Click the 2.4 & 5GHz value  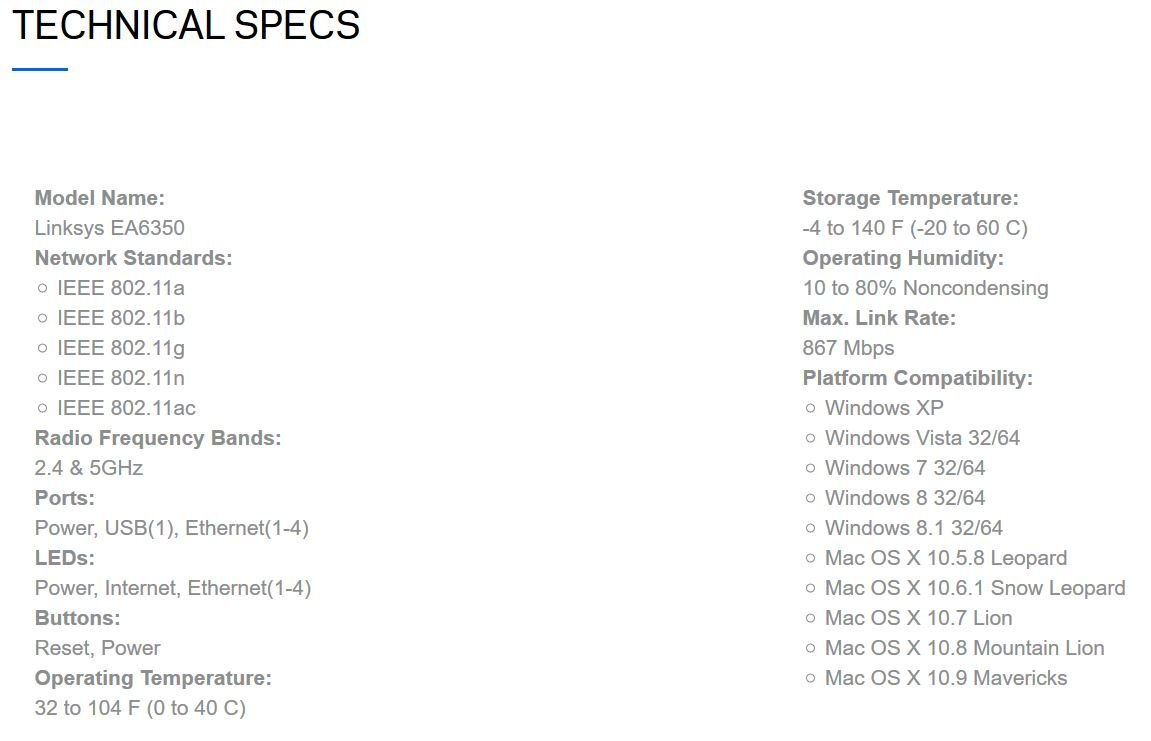(x=89, y=468)
